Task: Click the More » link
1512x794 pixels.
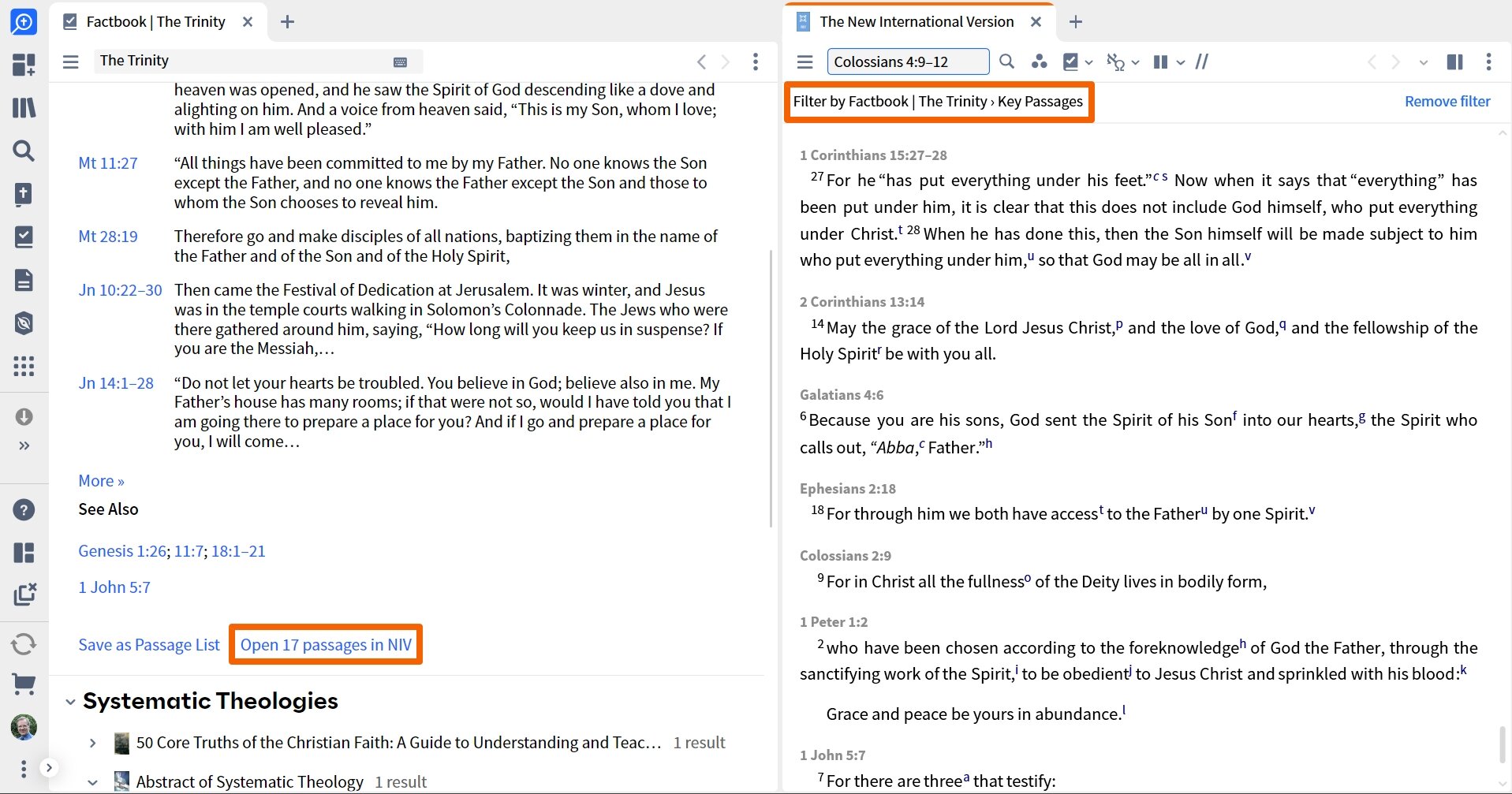Action: click(101, 481)
